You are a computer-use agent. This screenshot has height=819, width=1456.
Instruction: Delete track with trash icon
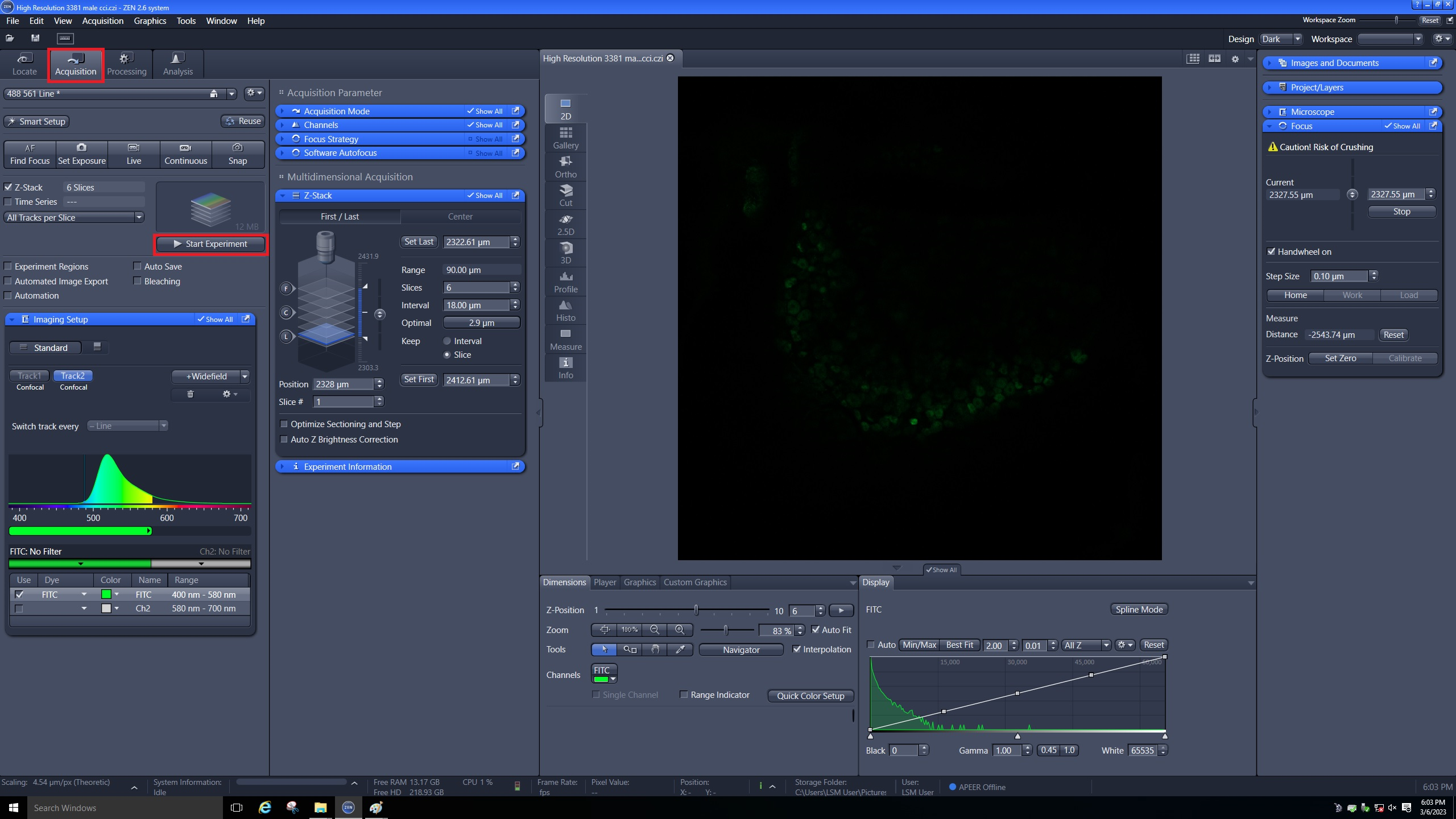pyautogui.click(x=191, y=394)
